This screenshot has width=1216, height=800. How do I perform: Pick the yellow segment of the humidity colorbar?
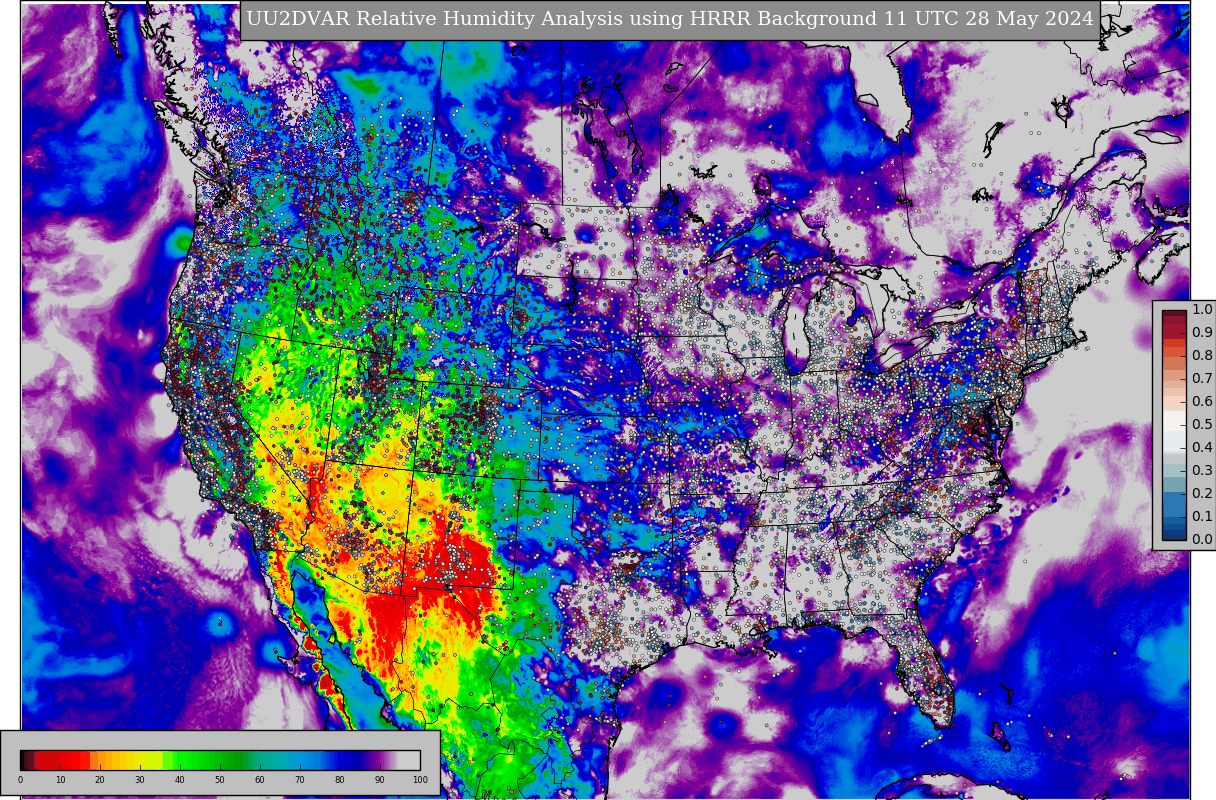click(144, 760)
